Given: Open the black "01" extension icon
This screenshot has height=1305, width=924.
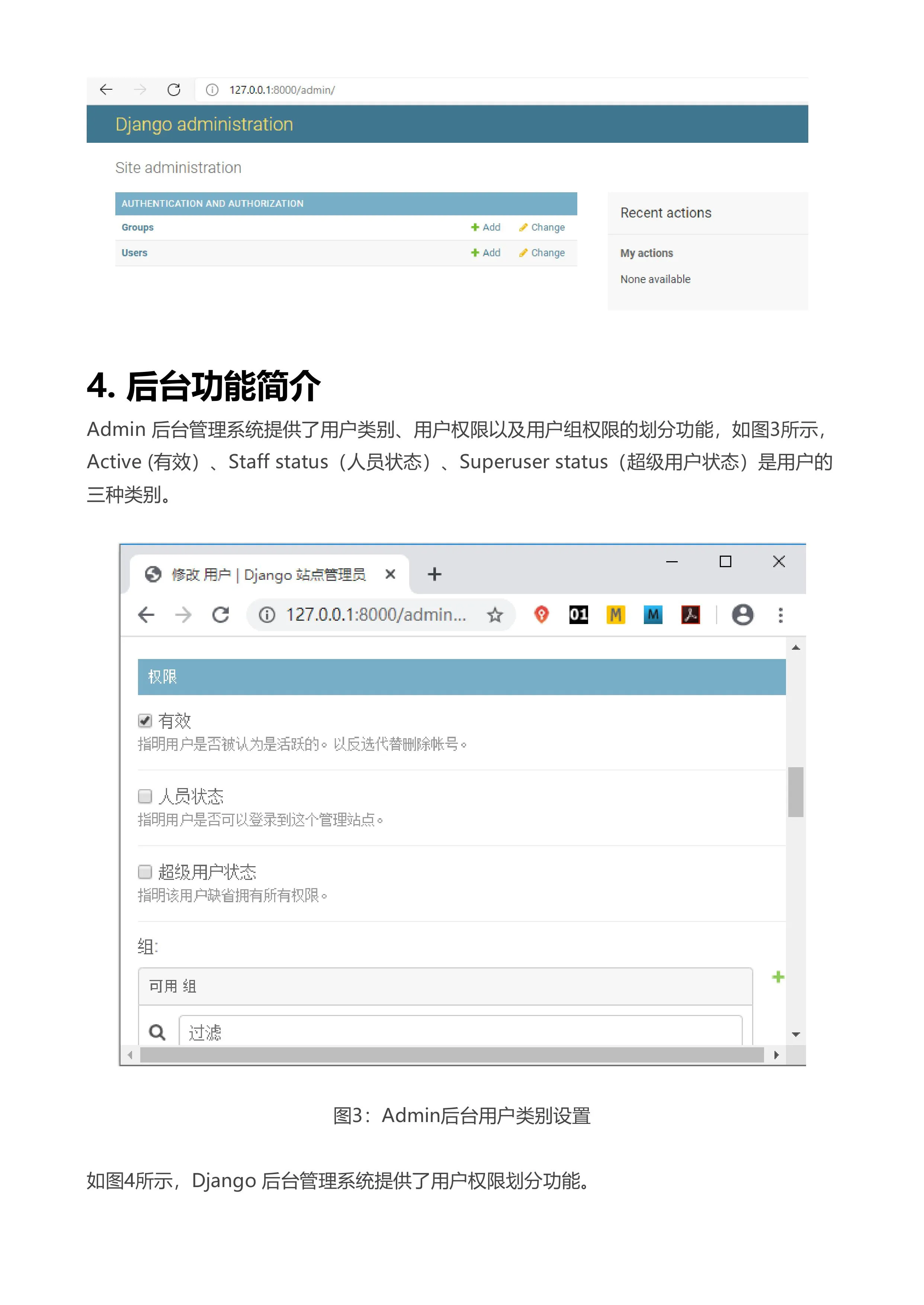Looking at the screenshot, I should (580, 615).
